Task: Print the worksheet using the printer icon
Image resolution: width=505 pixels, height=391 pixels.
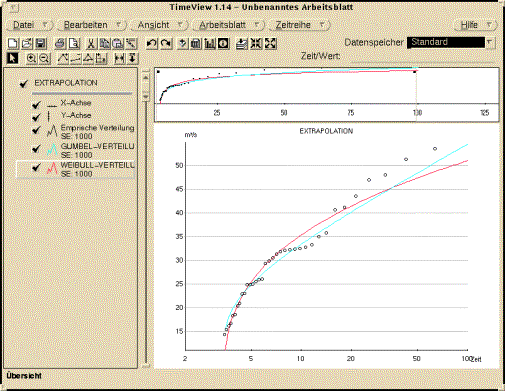Action: tap(60, 44)
